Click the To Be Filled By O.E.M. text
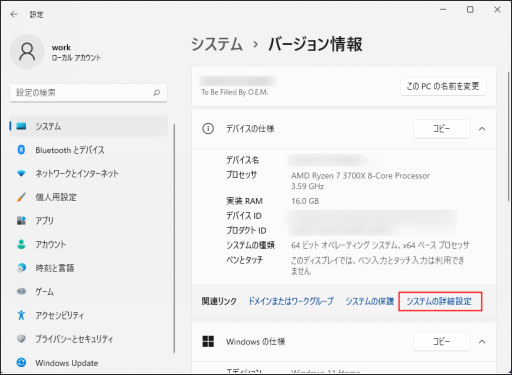Screen dimensions: 512x375 click(x=235, y=92)
